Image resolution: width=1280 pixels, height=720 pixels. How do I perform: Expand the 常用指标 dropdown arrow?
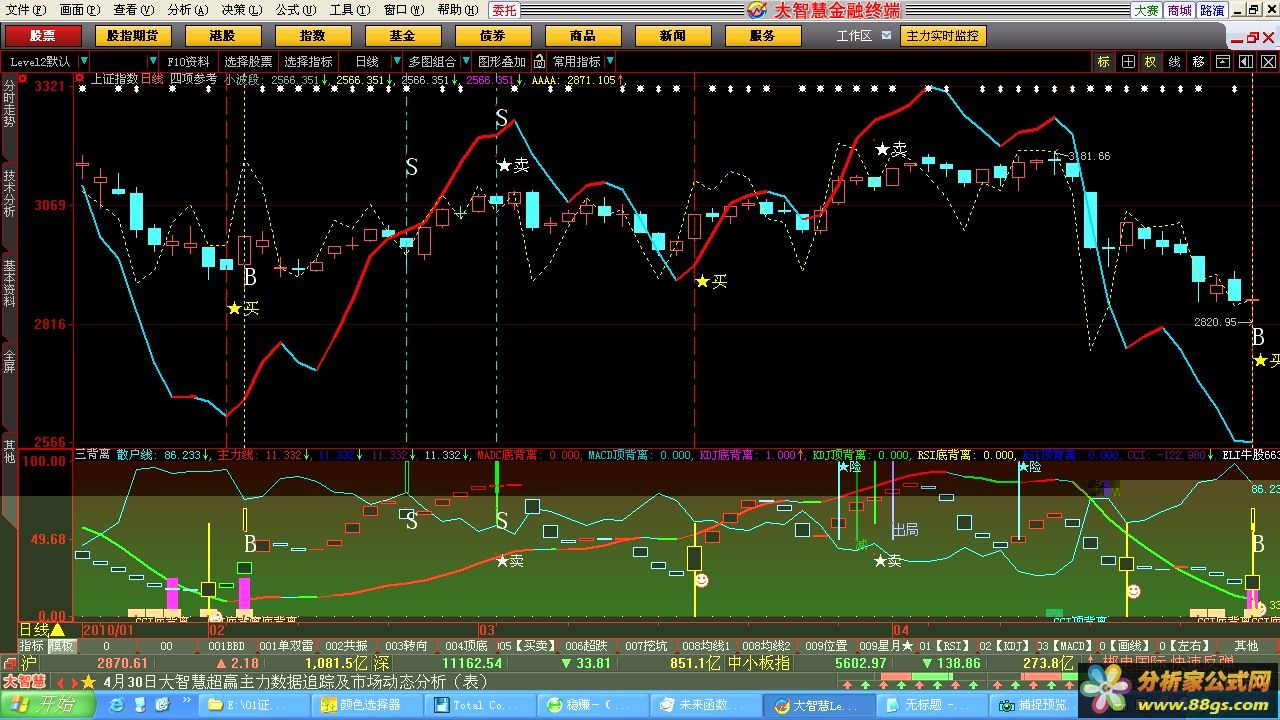tap(610, 62)
